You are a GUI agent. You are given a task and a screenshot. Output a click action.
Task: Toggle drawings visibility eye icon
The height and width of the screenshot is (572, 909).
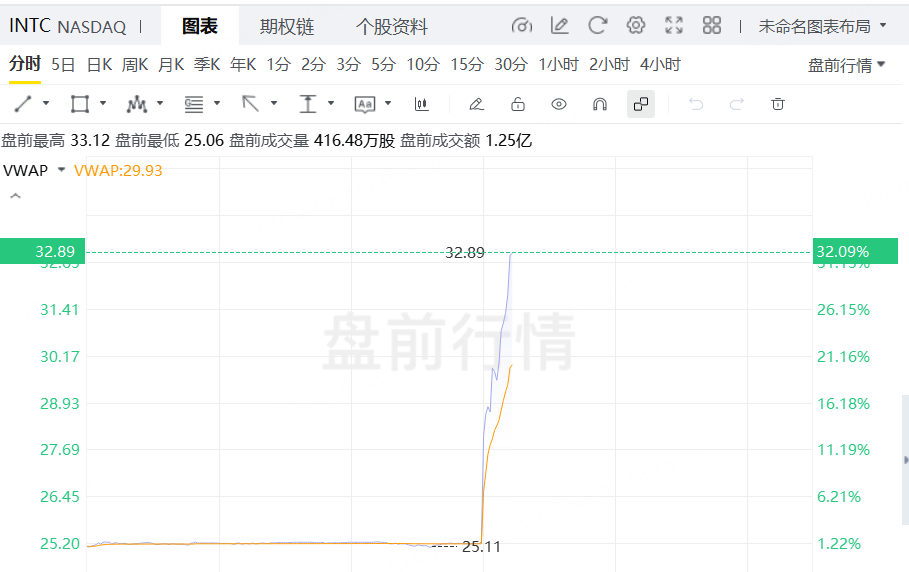pyautogui.click(x=559, y=104)
